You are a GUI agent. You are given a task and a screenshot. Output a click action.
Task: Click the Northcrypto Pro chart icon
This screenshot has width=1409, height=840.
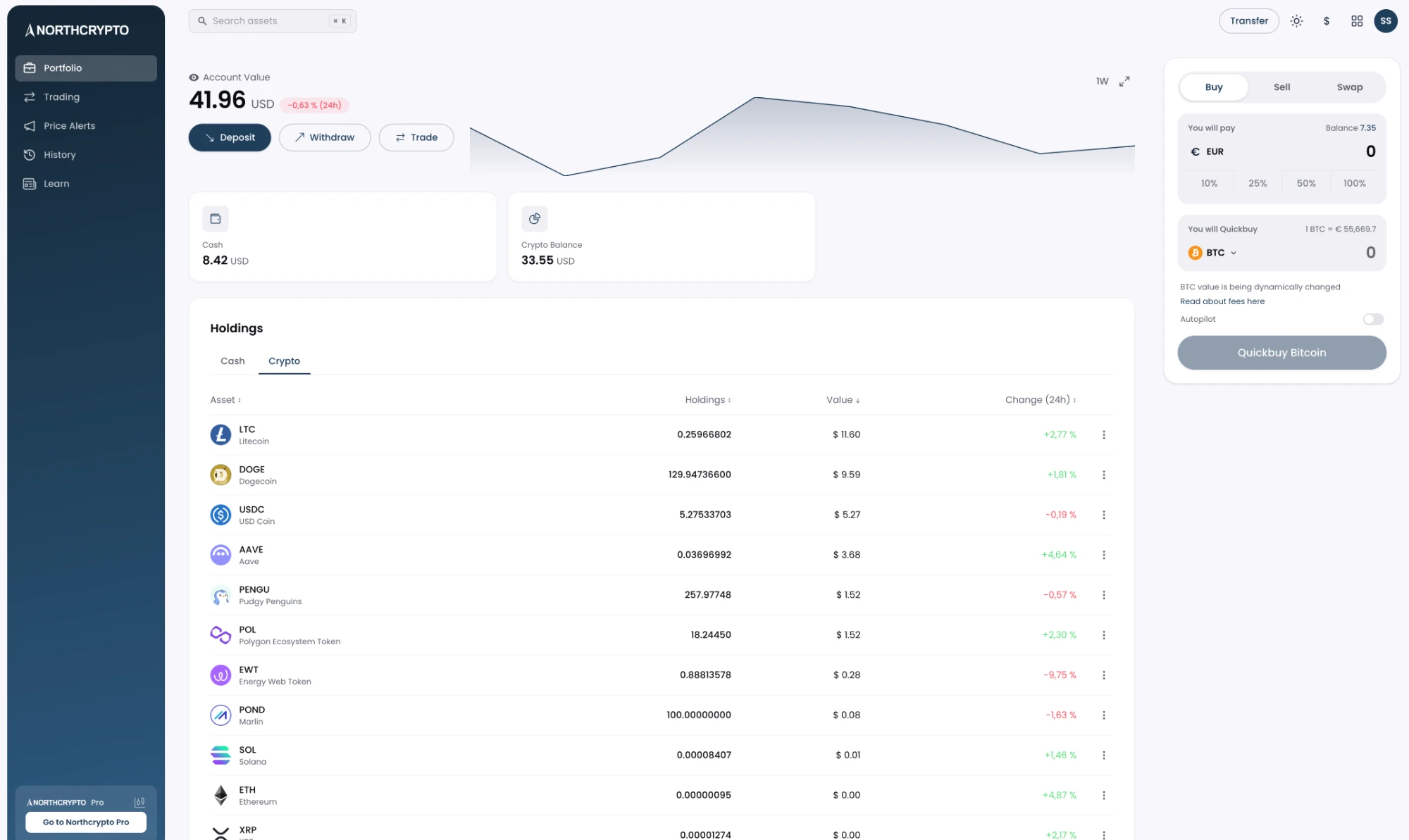139,803
